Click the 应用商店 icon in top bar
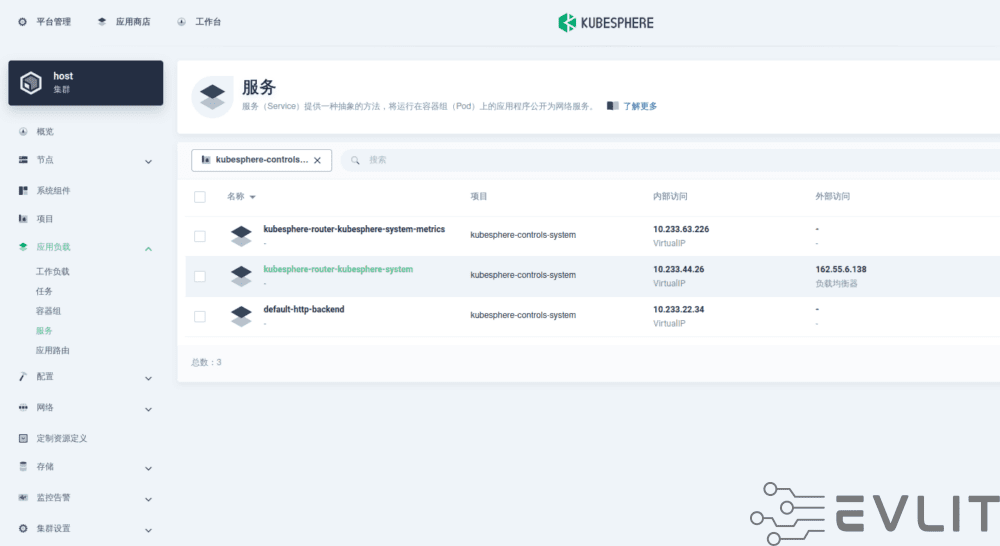The width and height of the screenshot is (1000, 546). (102, 21)
